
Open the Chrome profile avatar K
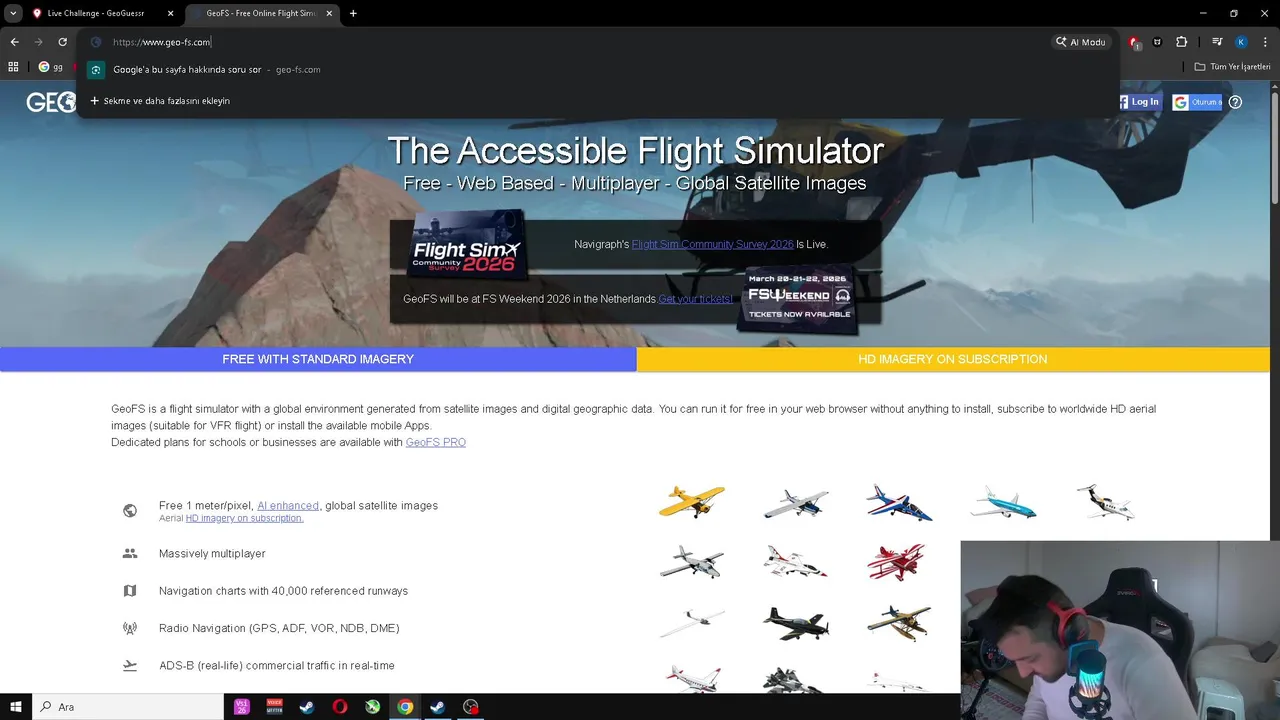point(1241,42)
